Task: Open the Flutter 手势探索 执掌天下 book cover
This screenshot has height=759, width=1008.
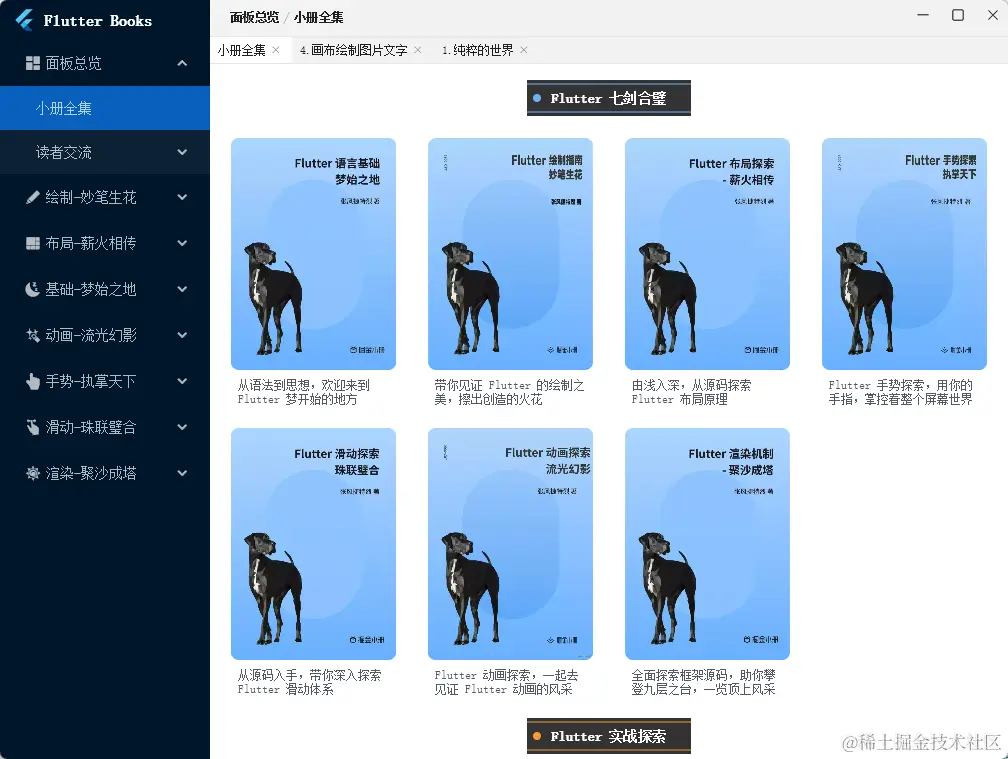Action: 904,254
